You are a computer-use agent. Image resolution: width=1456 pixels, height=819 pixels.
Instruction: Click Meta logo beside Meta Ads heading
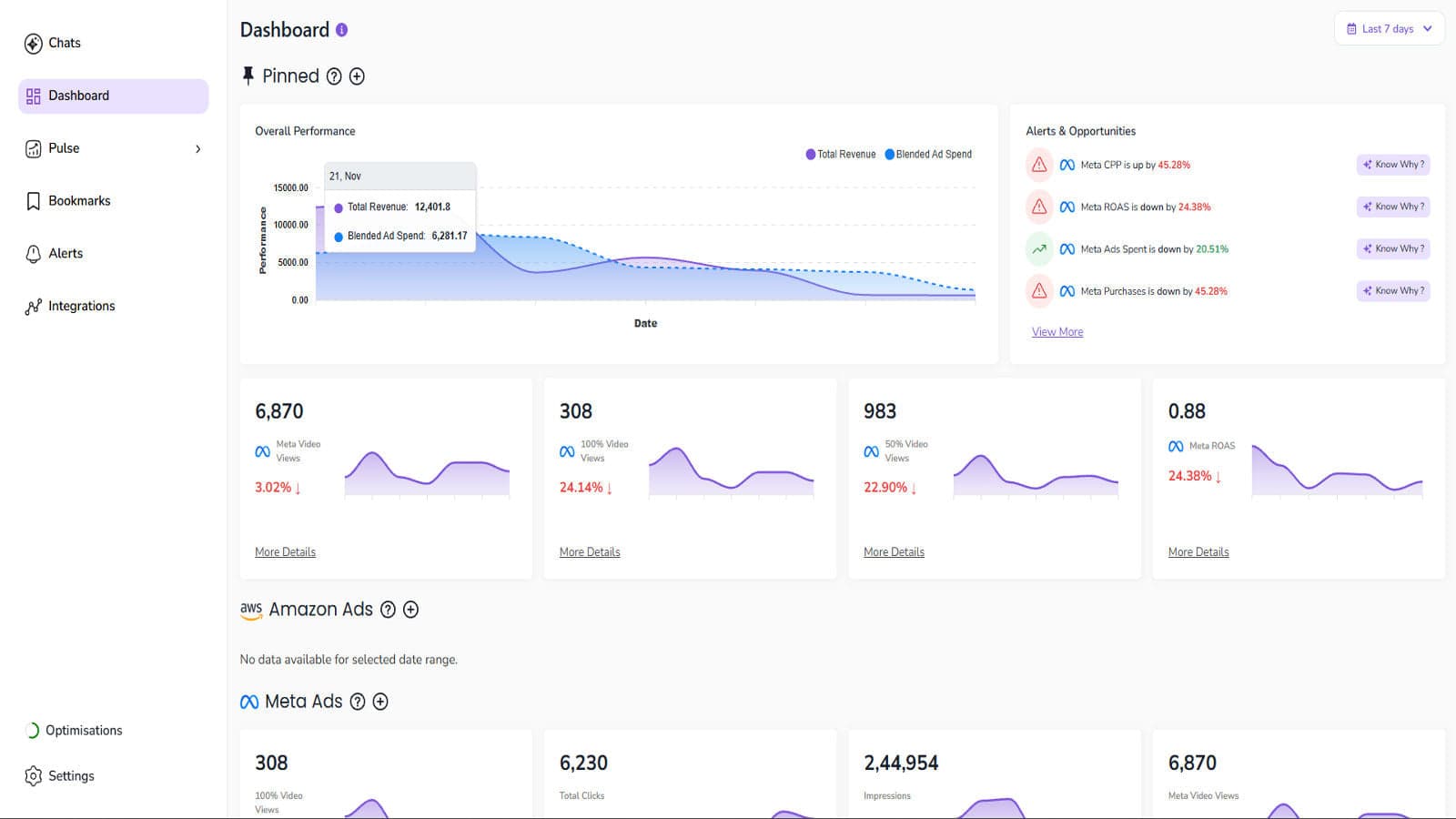point(249,702)
